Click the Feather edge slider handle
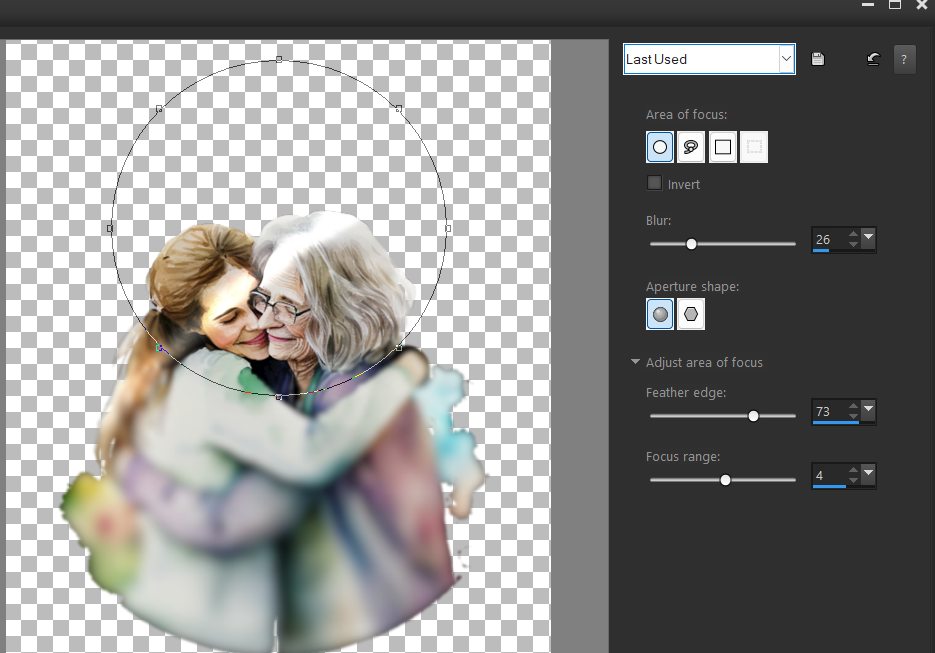This screenshot has width=935, height=653. coord(754,416)
